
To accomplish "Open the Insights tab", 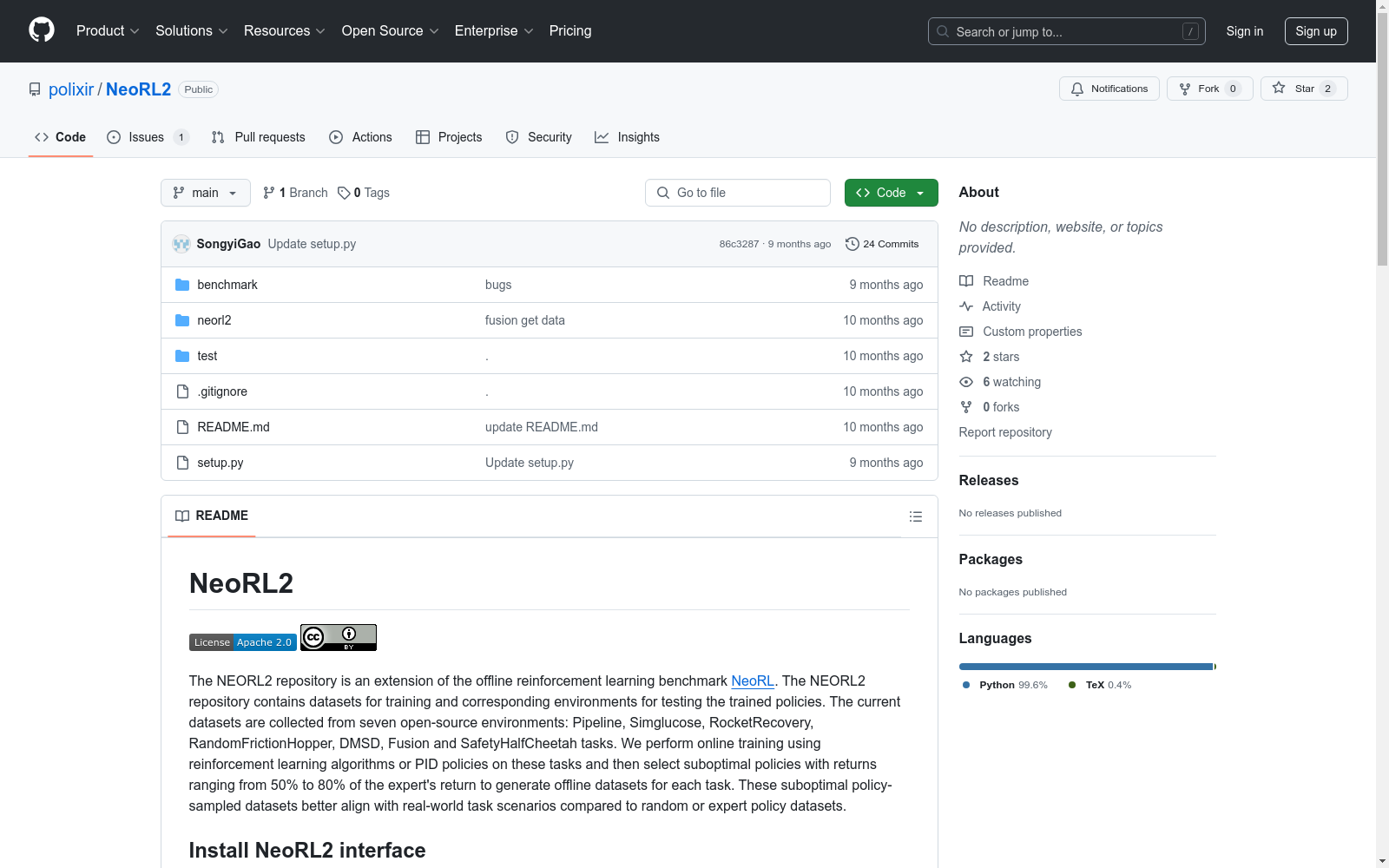I will [628, 137].
